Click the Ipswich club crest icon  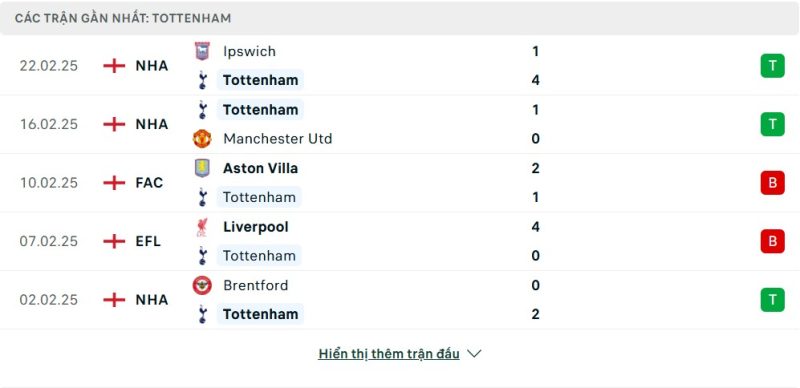click(202, 51)
